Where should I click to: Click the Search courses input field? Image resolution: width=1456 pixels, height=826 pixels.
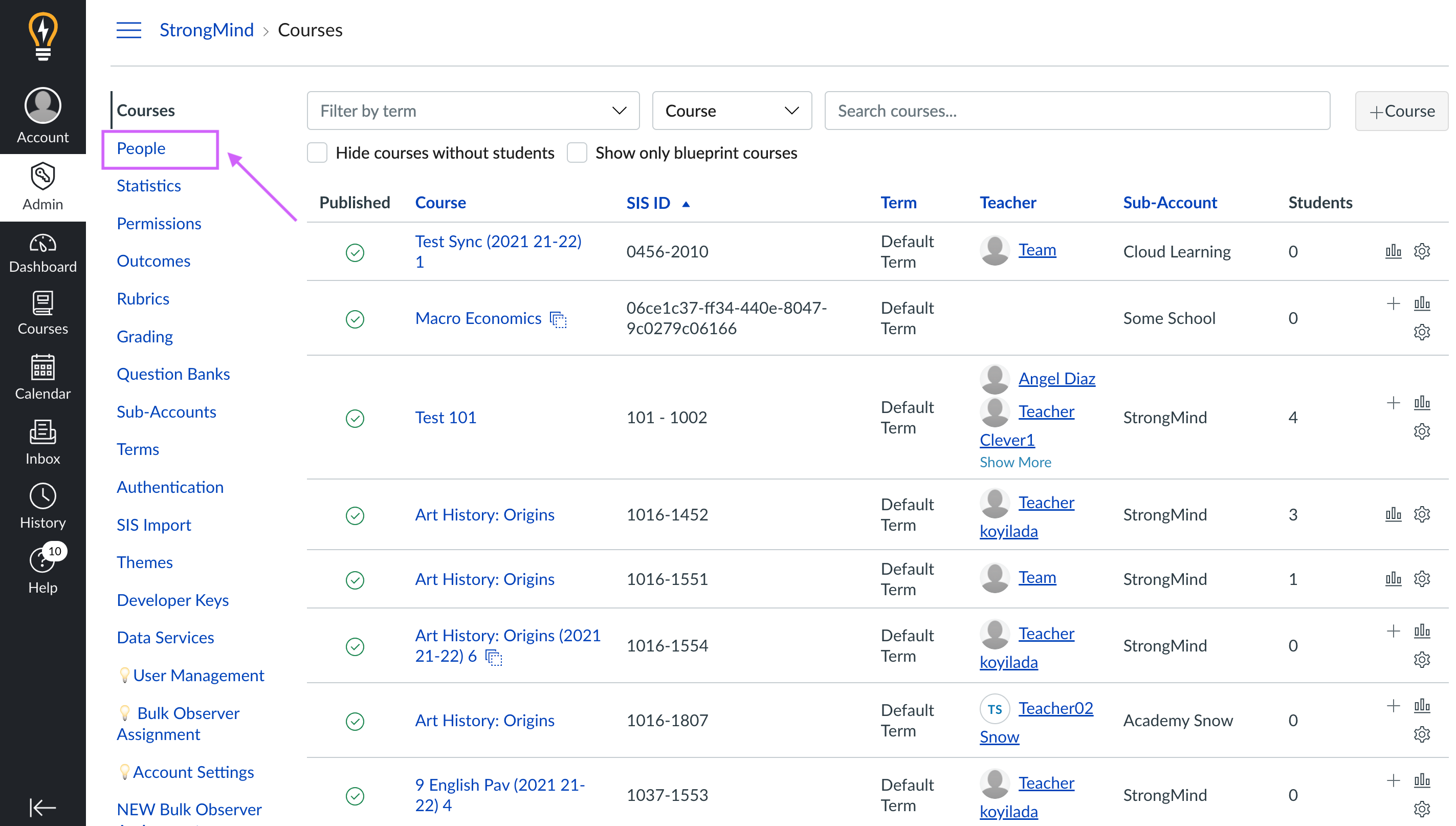pyautogui.click(x=1077, y=111)
